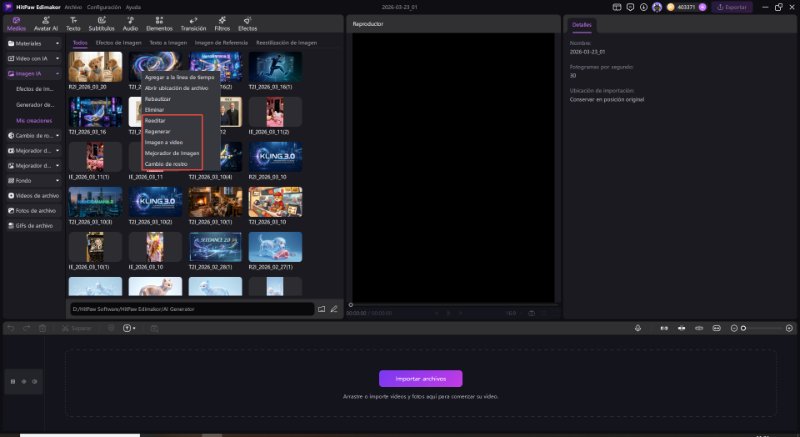The image size is (800, 437).
Task: Select Eliminar in the context menu
Action: [x=154, y=109]
